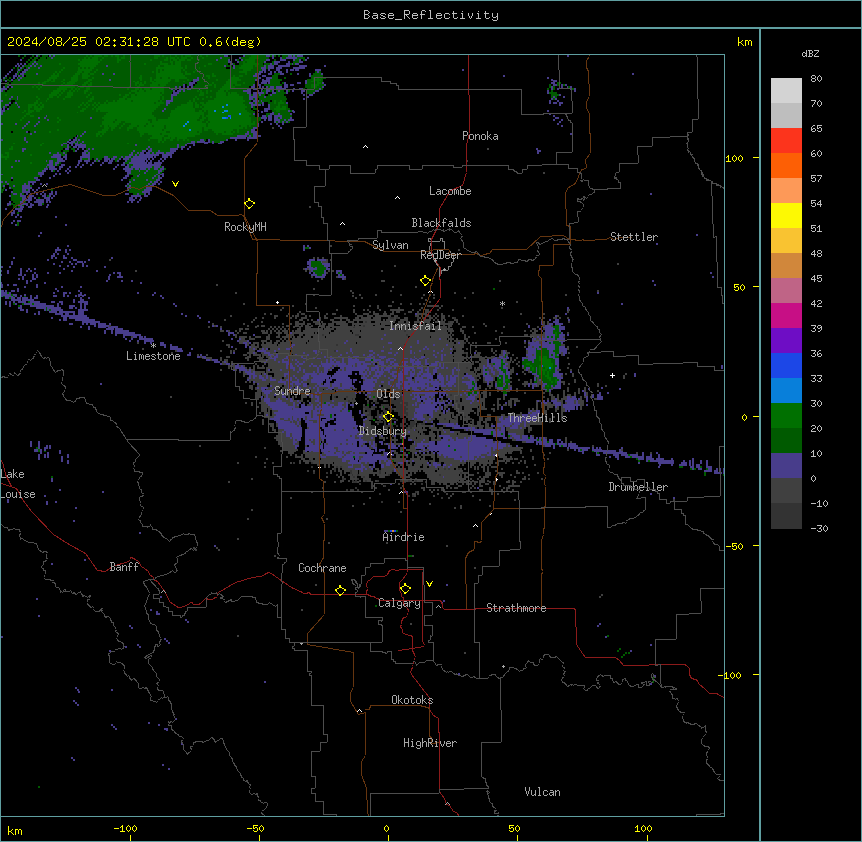Click the yellow v marker northwest of RockyMH
This screenshot has width=862, height=842.
pyautogui.click(x=175, y=184)
